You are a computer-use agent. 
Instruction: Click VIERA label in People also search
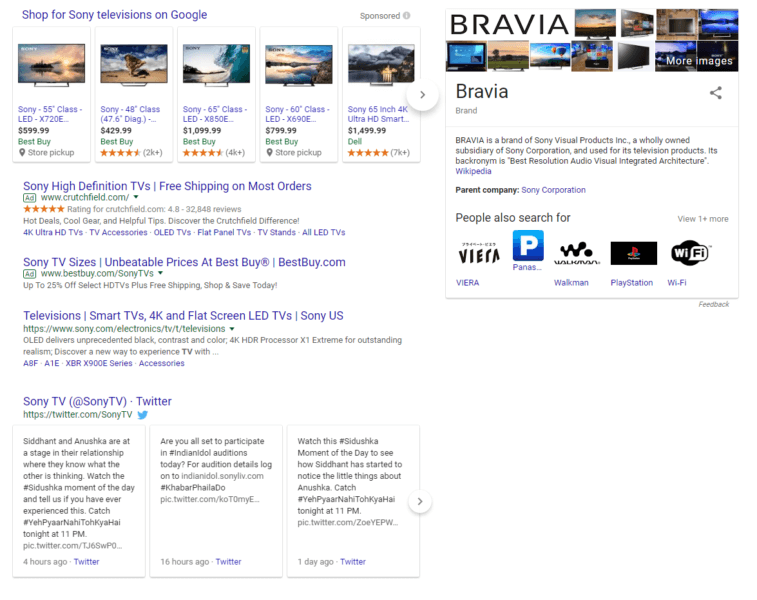[x=467, y=283]
